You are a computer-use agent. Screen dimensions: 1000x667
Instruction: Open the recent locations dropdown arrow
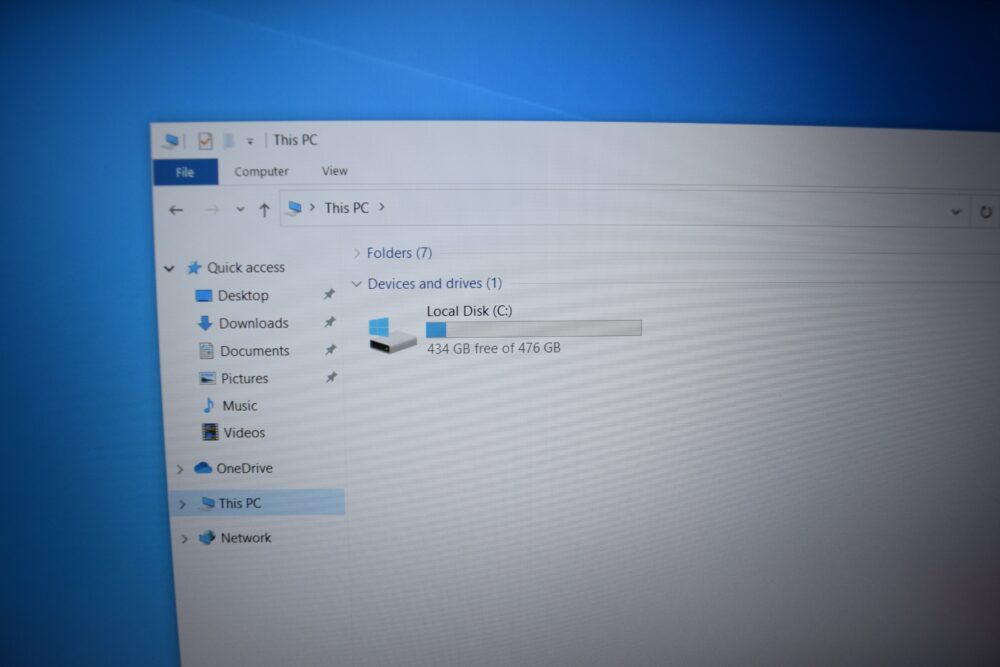[240, 209]
